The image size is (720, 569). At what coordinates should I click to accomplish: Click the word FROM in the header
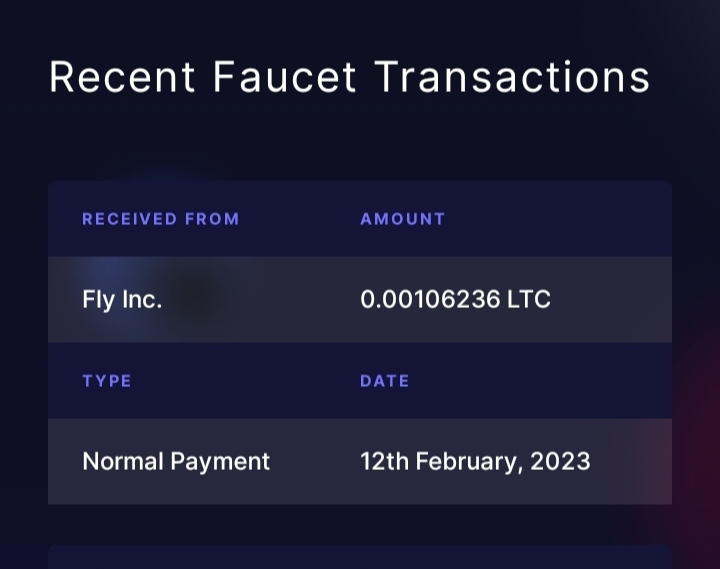tap(212, 219)
